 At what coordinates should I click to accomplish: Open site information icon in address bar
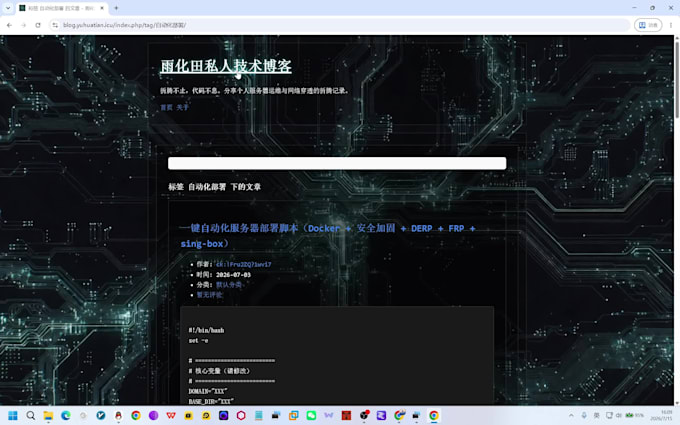tap(55, 25)
